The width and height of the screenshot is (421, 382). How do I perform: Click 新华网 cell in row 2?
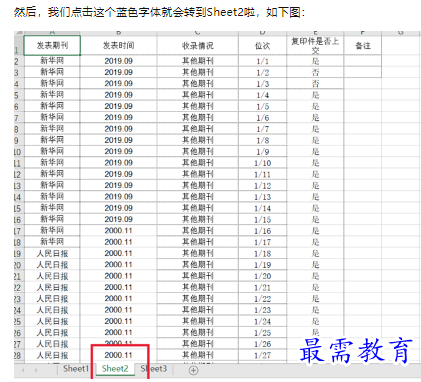52,61
